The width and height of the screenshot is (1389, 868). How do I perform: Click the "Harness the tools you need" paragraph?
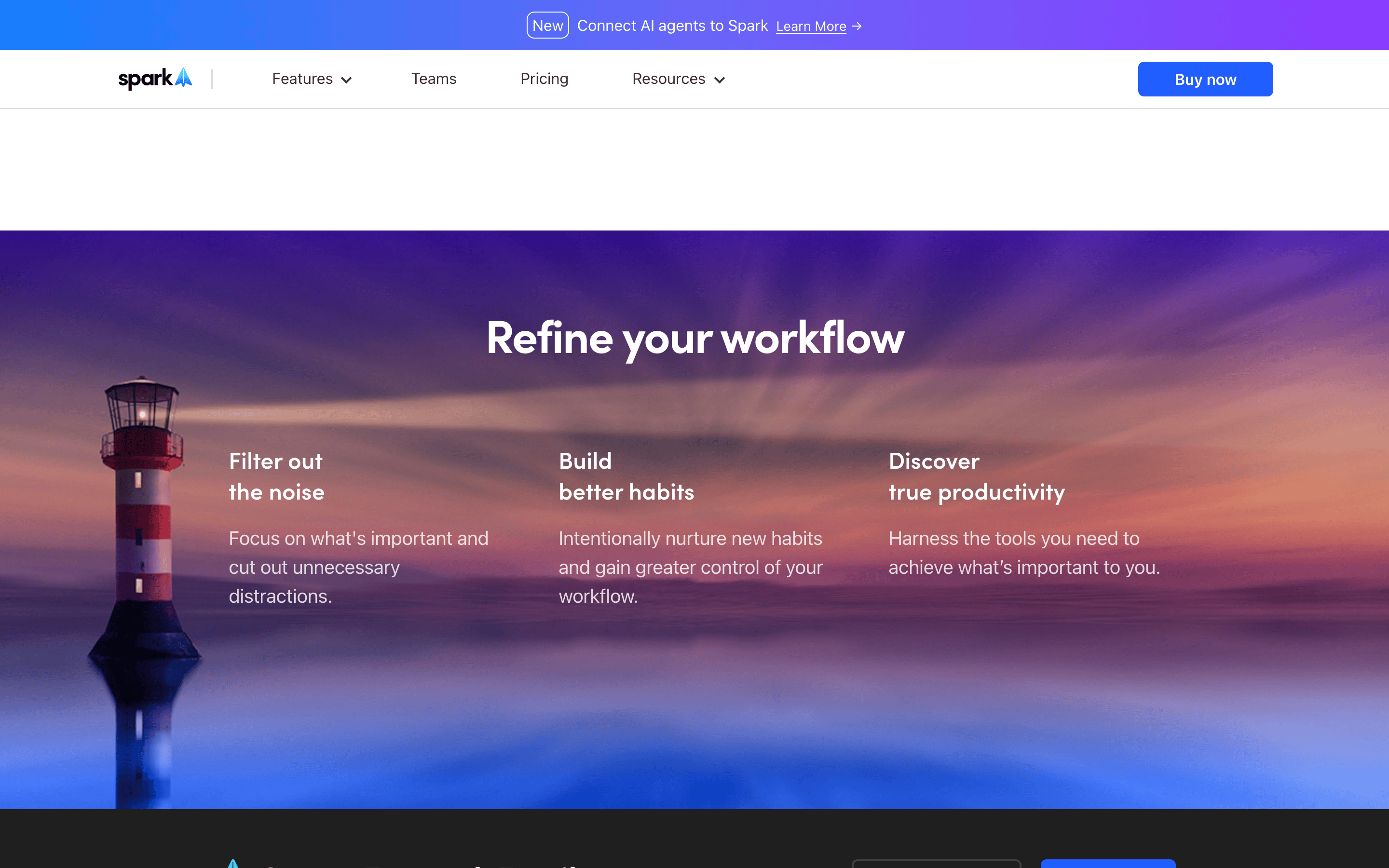pyautogui.click(x=1024, y=553)
